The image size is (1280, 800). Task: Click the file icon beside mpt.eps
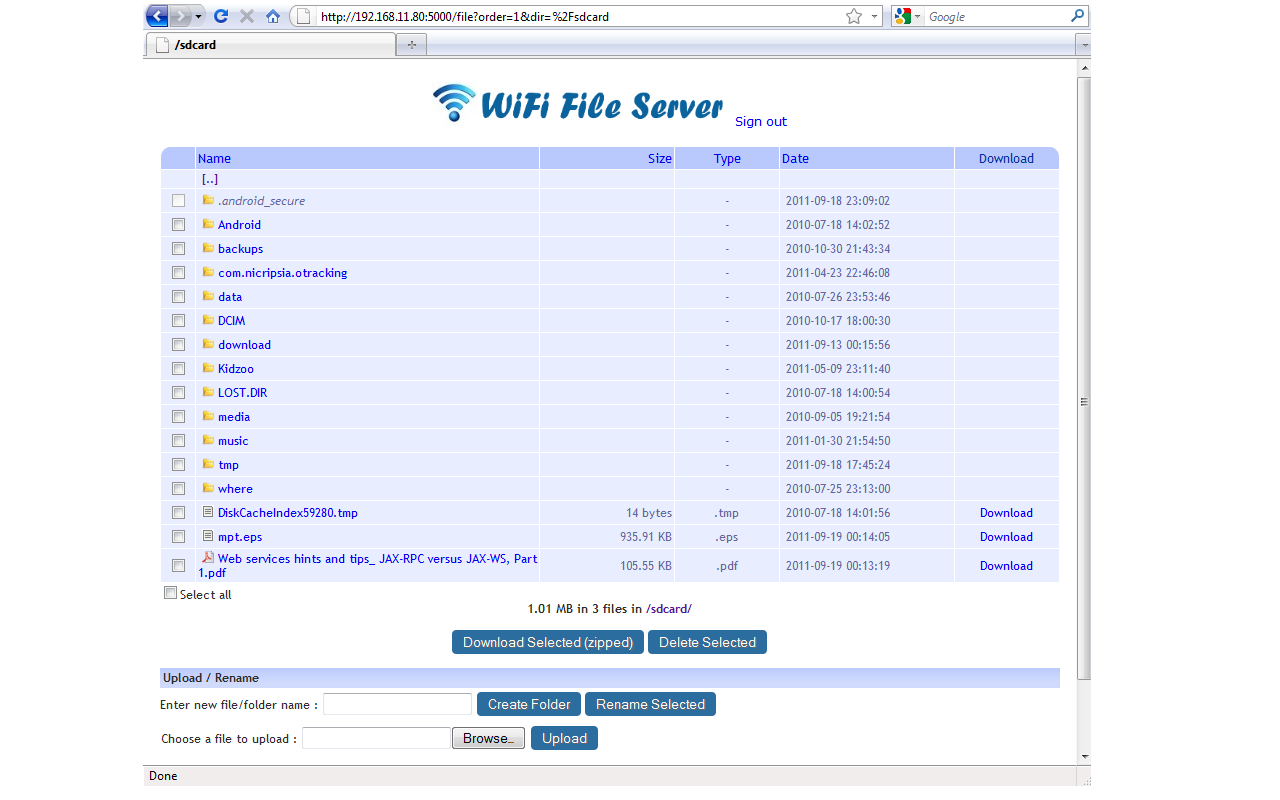[x=208, y=536]
